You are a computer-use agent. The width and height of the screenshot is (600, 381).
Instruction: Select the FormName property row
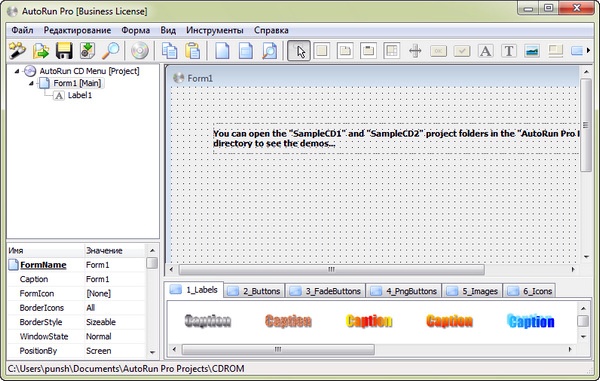point(77,265)
